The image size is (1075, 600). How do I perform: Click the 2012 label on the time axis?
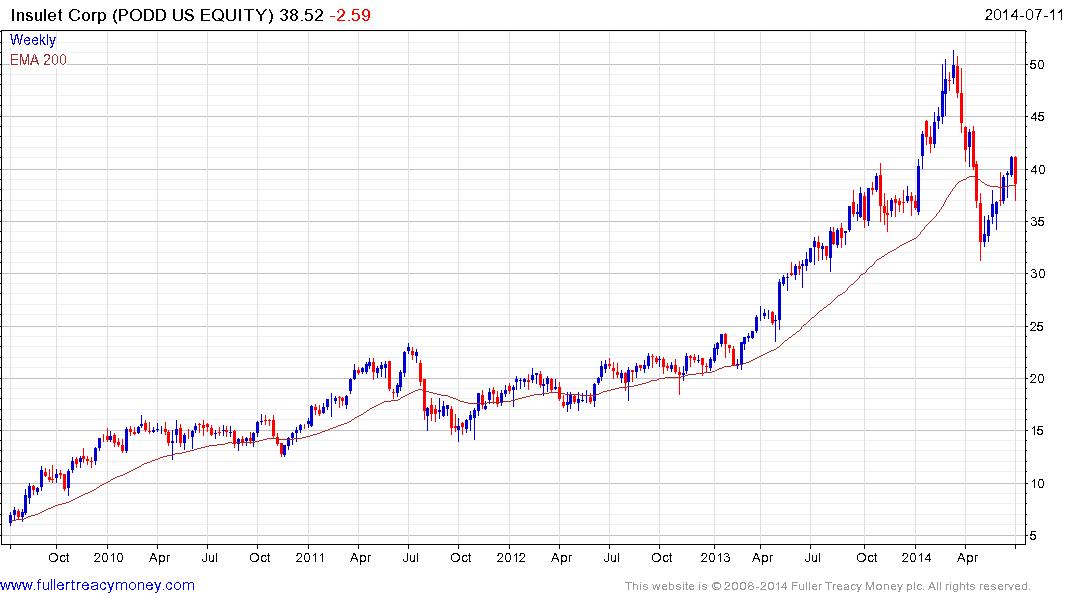click(x=511, y=557)
